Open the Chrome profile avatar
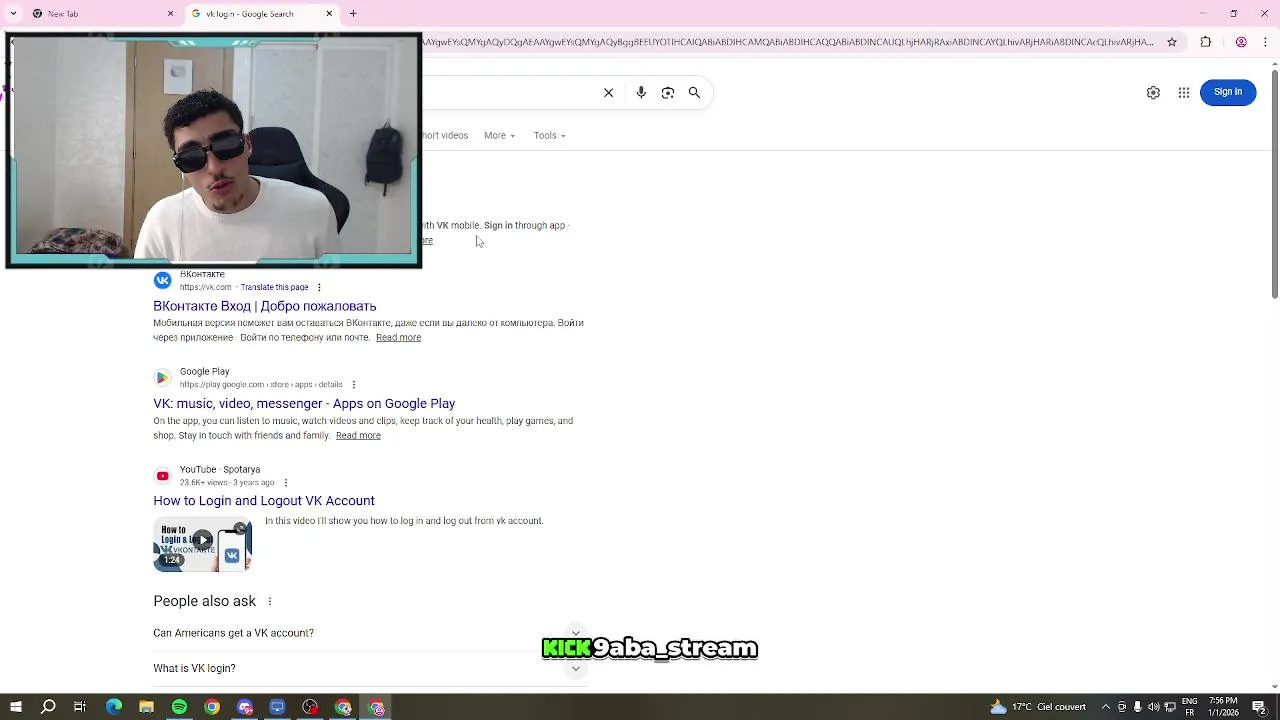This screenshot has height=720, width=1280. point(1241,42)
